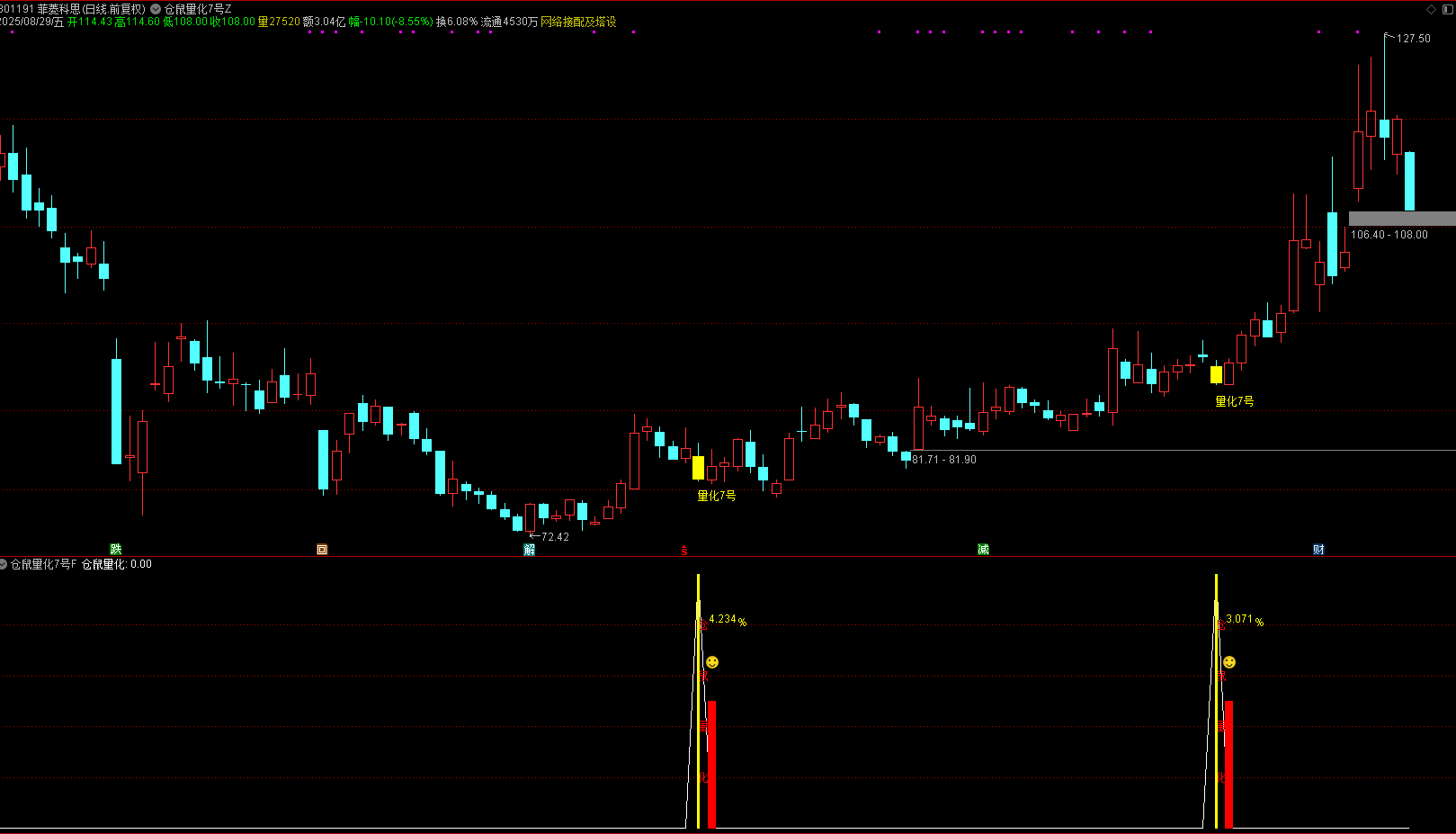Viewport: 1456px width, 834px height.
Task: Click the 换6.08% turnover rate value
Action: tap(457, 22)
